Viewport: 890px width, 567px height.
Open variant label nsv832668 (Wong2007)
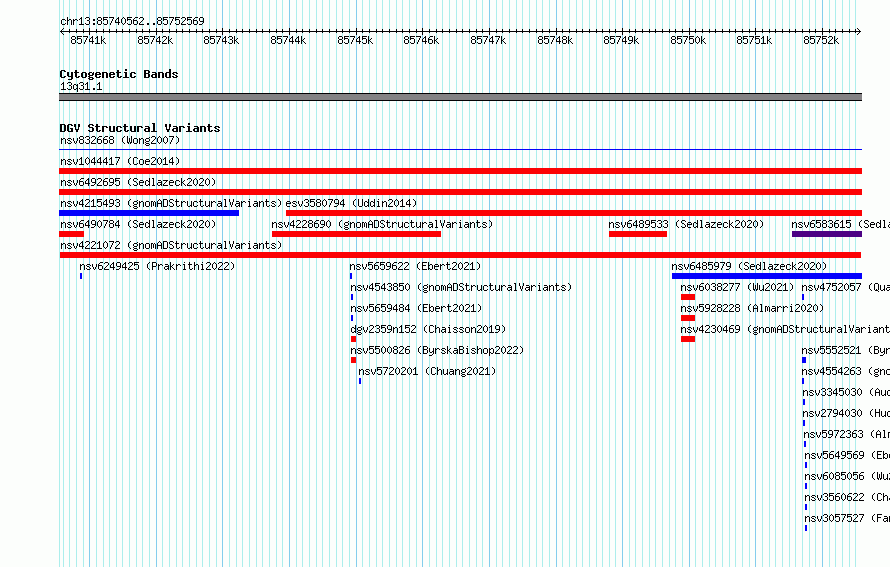(120, 140)
